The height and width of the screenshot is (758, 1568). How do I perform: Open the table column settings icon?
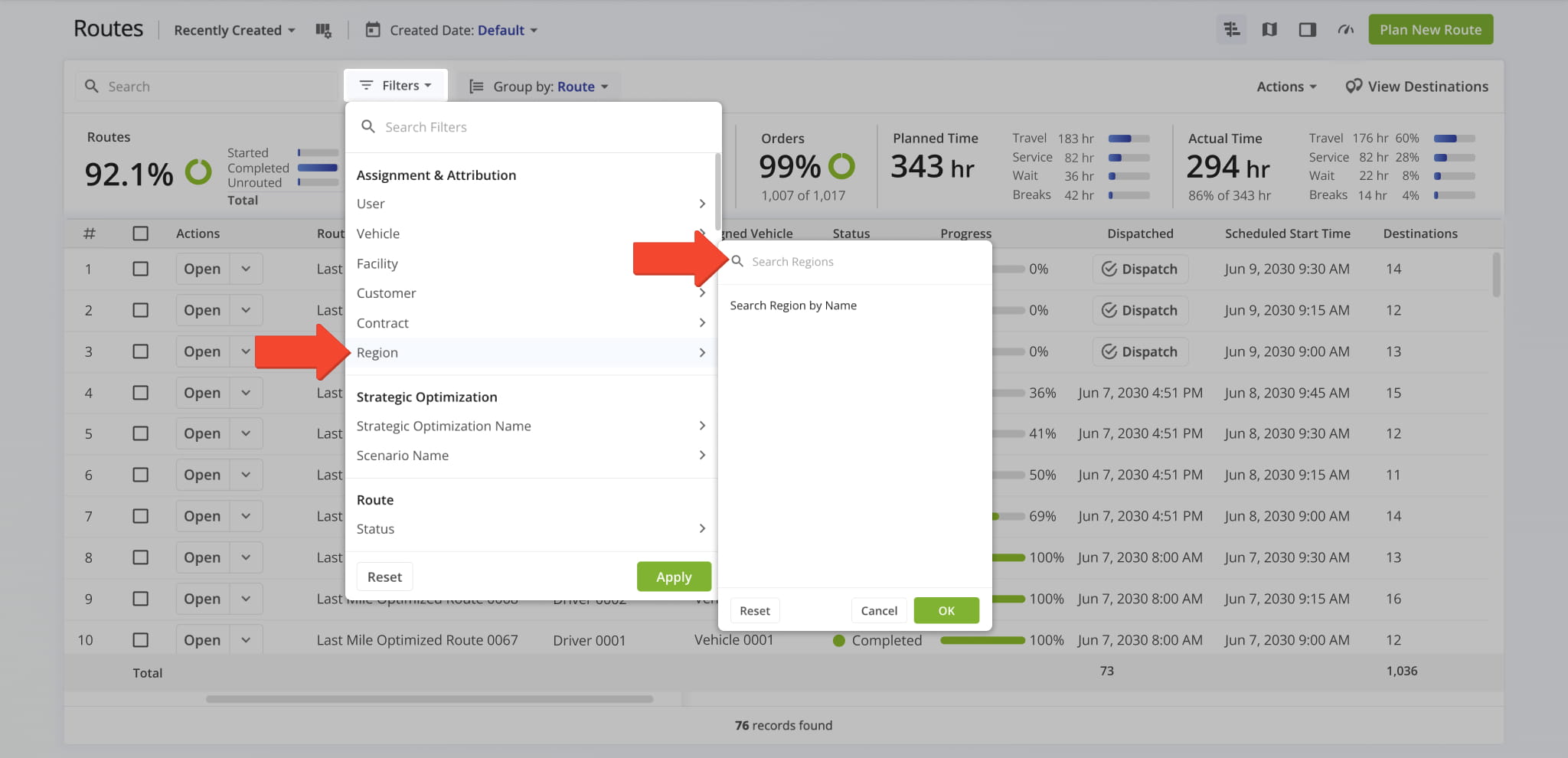pos(323,31)
